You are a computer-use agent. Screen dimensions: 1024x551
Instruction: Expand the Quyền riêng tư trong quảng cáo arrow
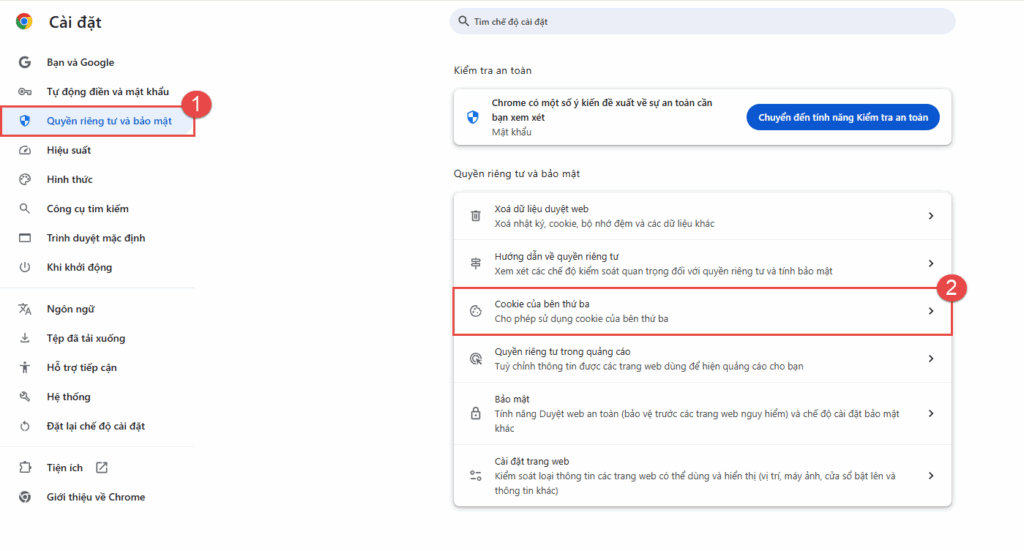point(930,359)
